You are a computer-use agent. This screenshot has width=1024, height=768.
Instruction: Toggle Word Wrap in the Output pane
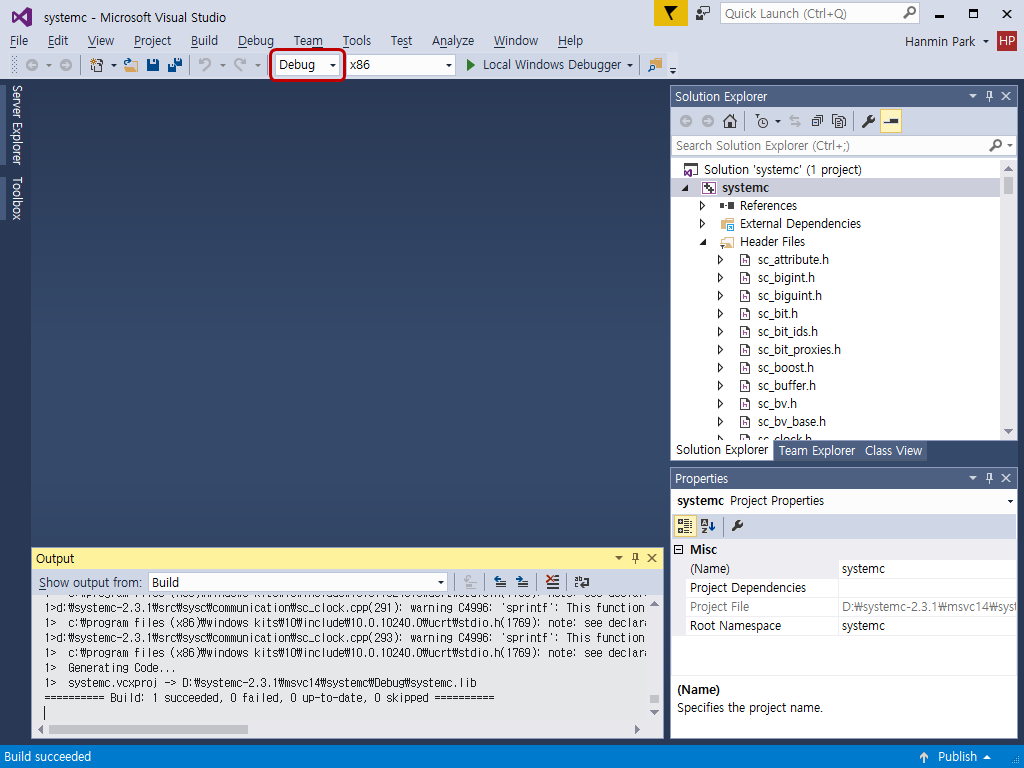581,582
